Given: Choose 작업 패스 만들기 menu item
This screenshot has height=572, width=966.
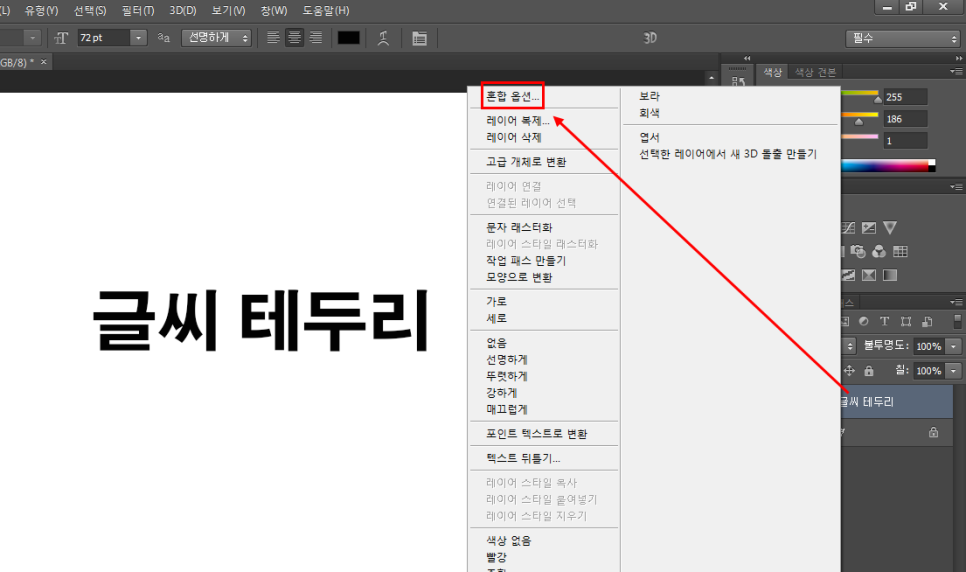Looking at the screenshot, I should [x=526, y=261].
